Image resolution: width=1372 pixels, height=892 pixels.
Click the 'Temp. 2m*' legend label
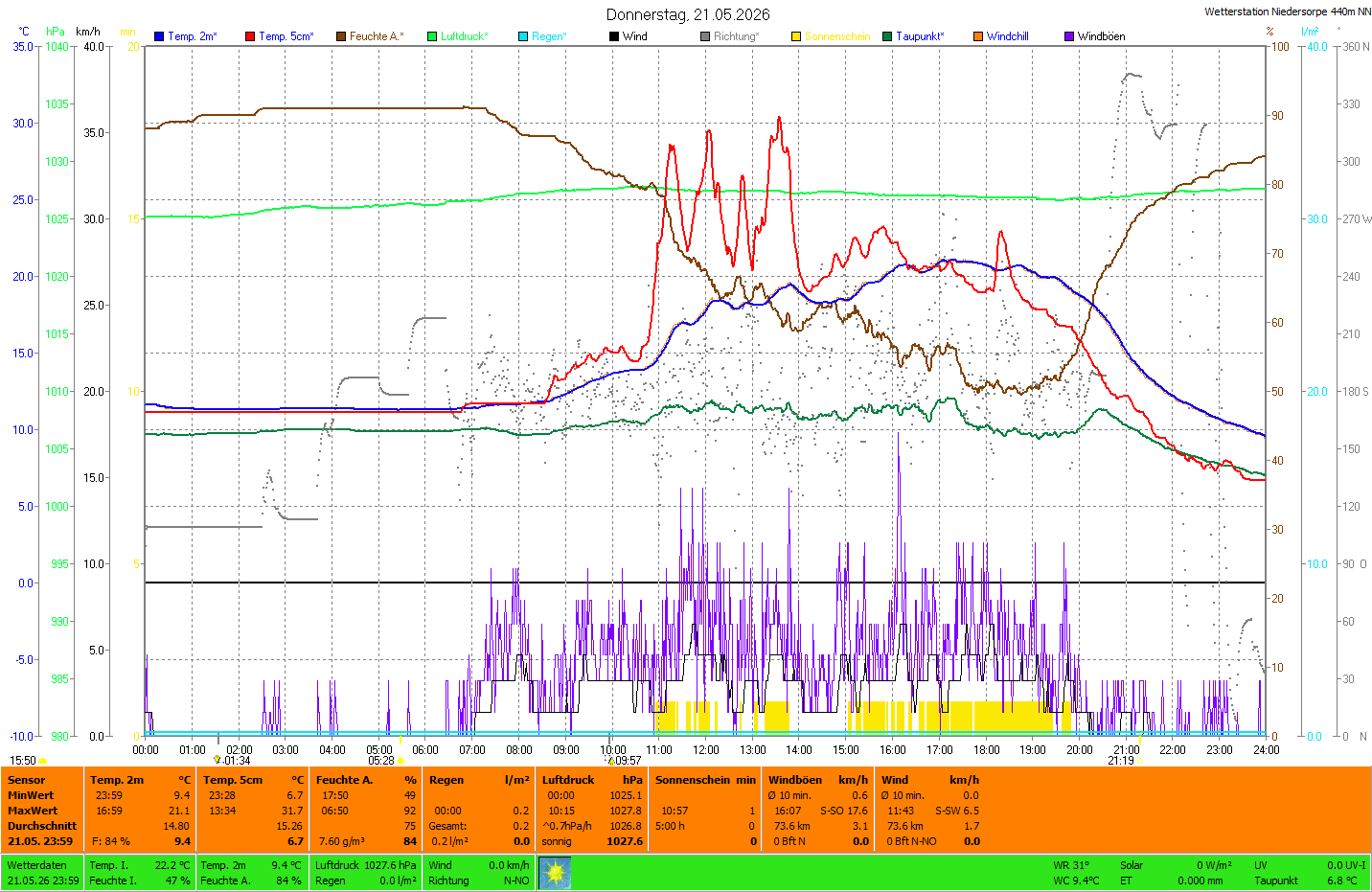click(193, 36)
